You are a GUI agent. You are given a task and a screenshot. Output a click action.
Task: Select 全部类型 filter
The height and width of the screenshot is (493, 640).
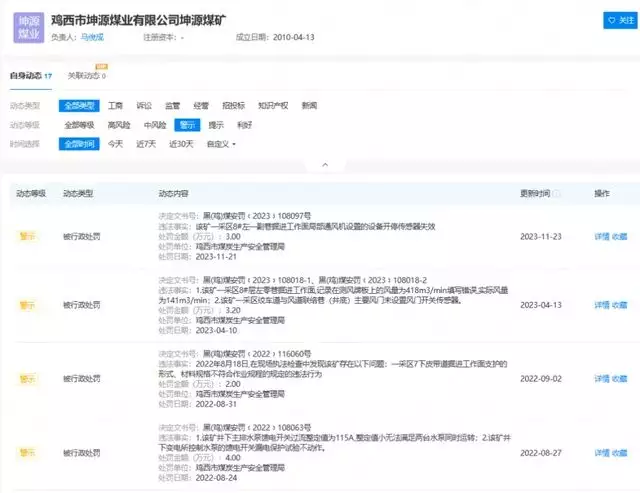tap(79, 106)
